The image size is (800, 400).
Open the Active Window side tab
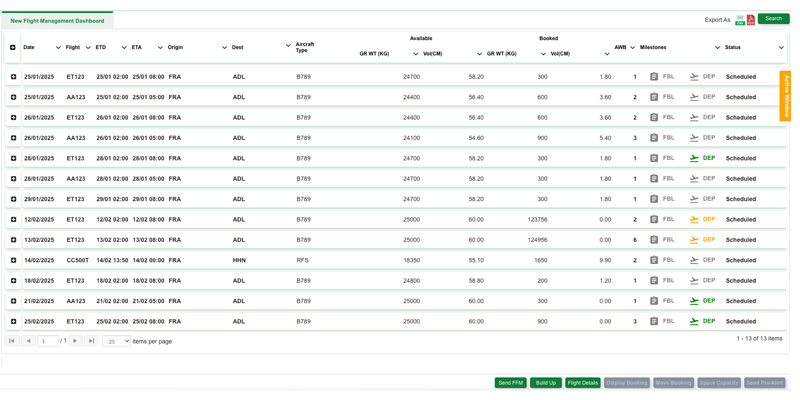(785, 96)
